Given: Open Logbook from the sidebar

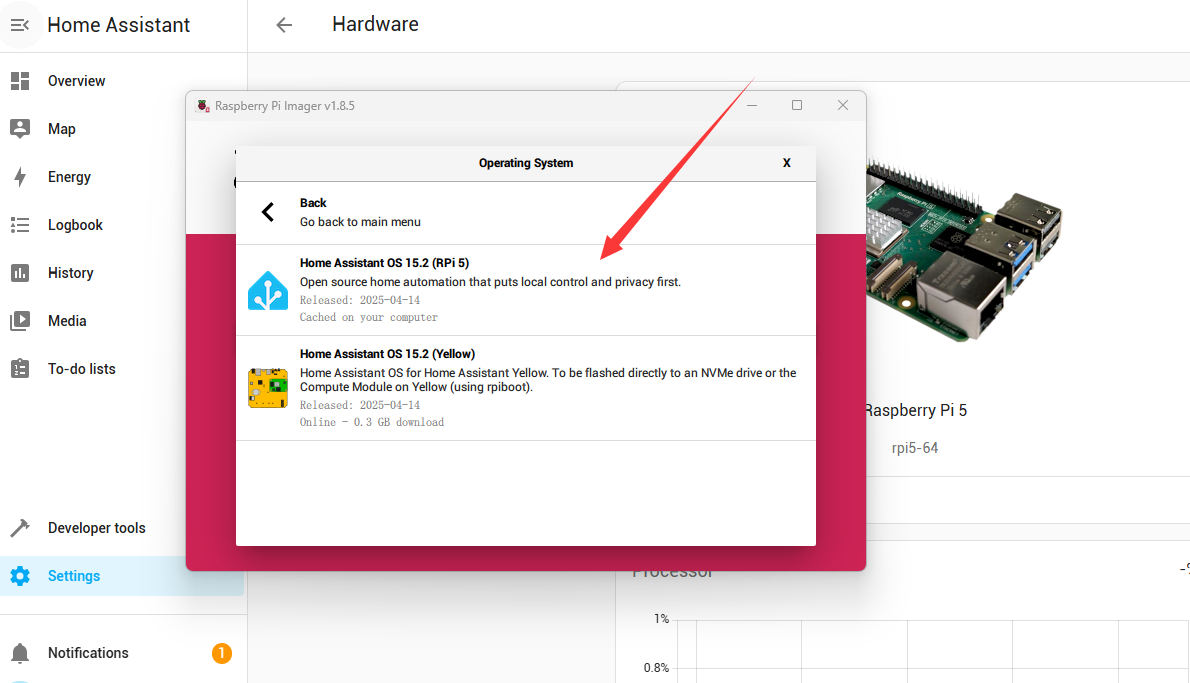Looking at the screenshot, I should (x=75, y=225).
